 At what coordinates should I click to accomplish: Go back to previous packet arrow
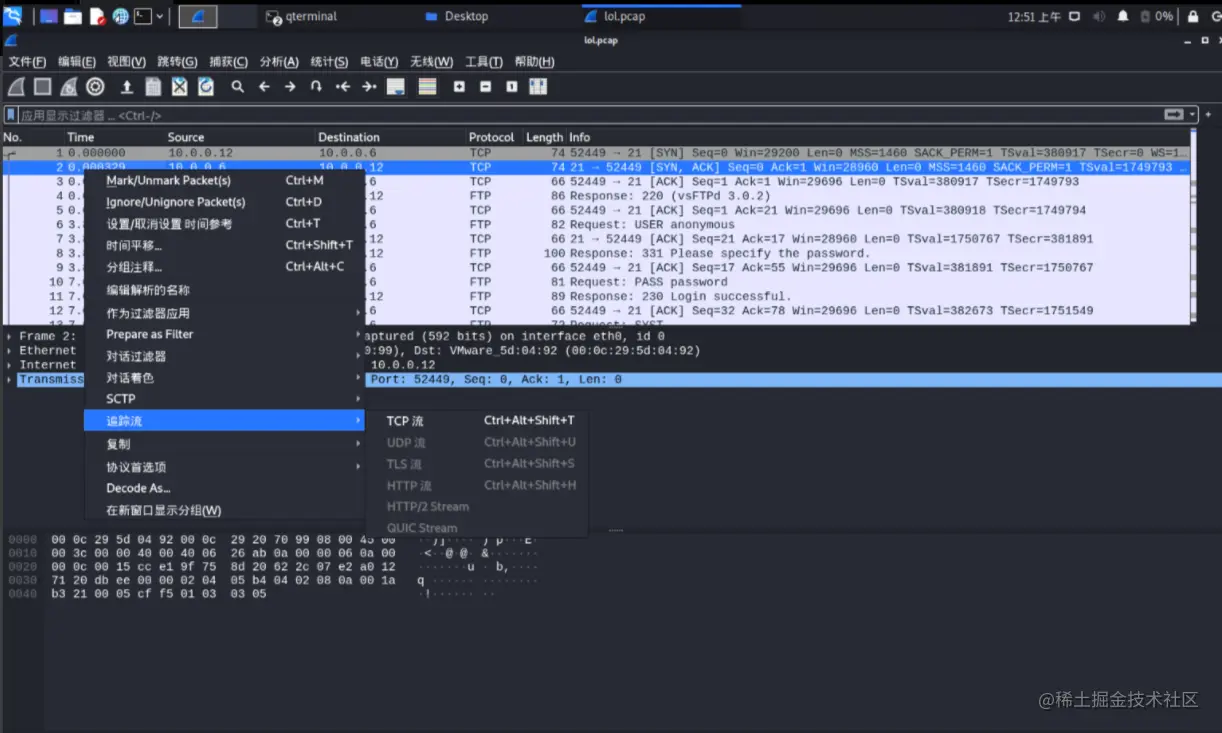(x=264, y=87)
